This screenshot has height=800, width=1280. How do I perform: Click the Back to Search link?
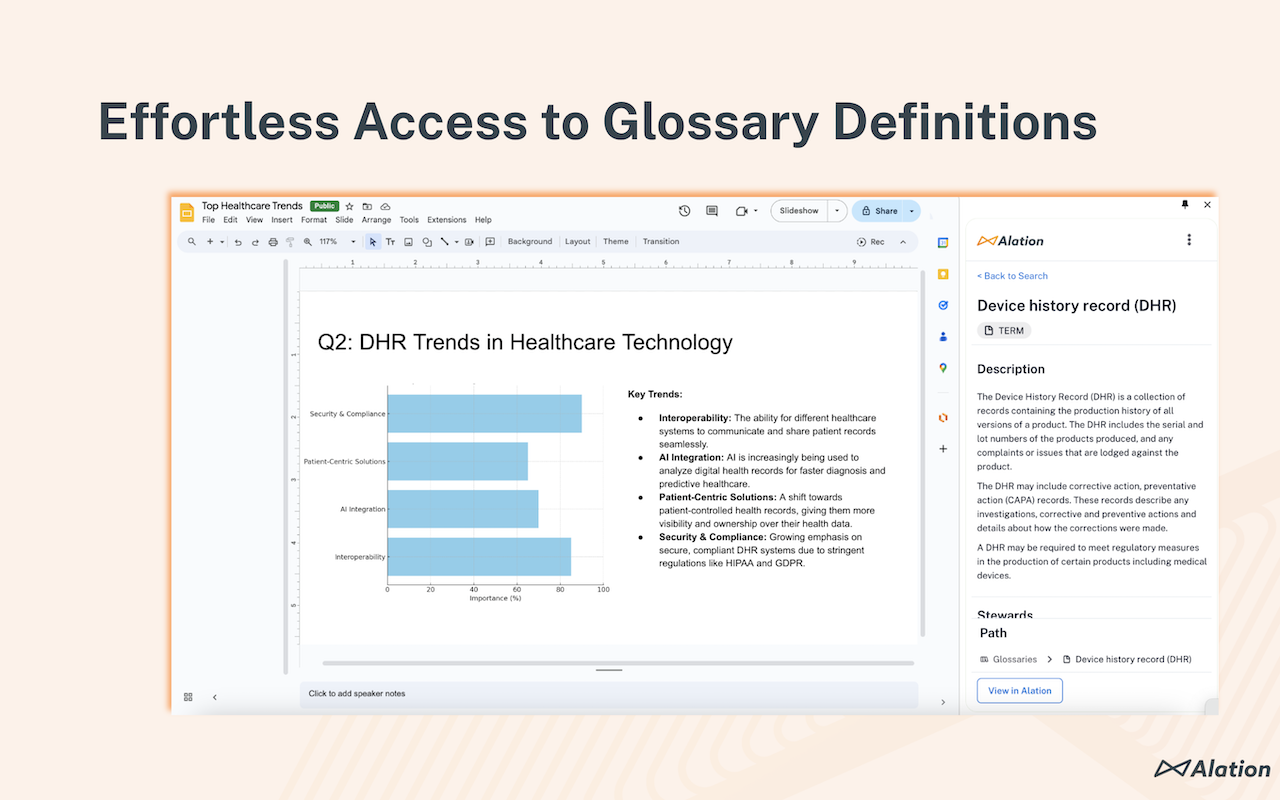1012,276
